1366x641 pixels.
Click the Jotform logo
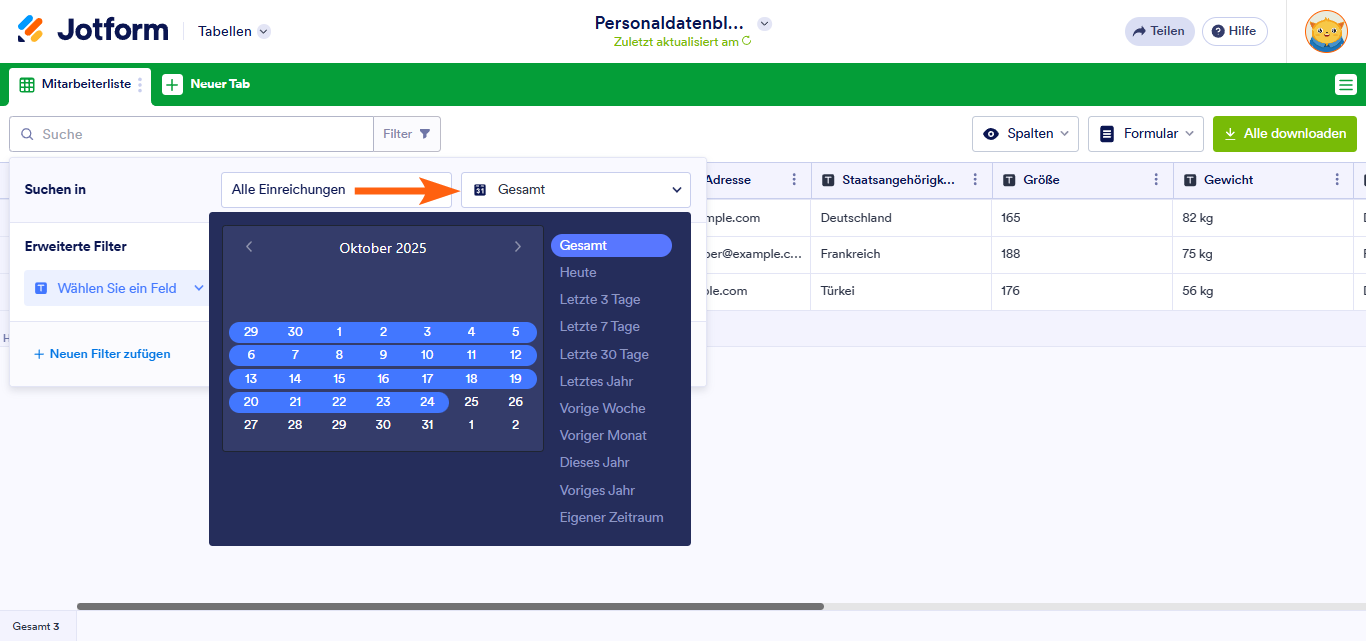(x=93, y=30)
